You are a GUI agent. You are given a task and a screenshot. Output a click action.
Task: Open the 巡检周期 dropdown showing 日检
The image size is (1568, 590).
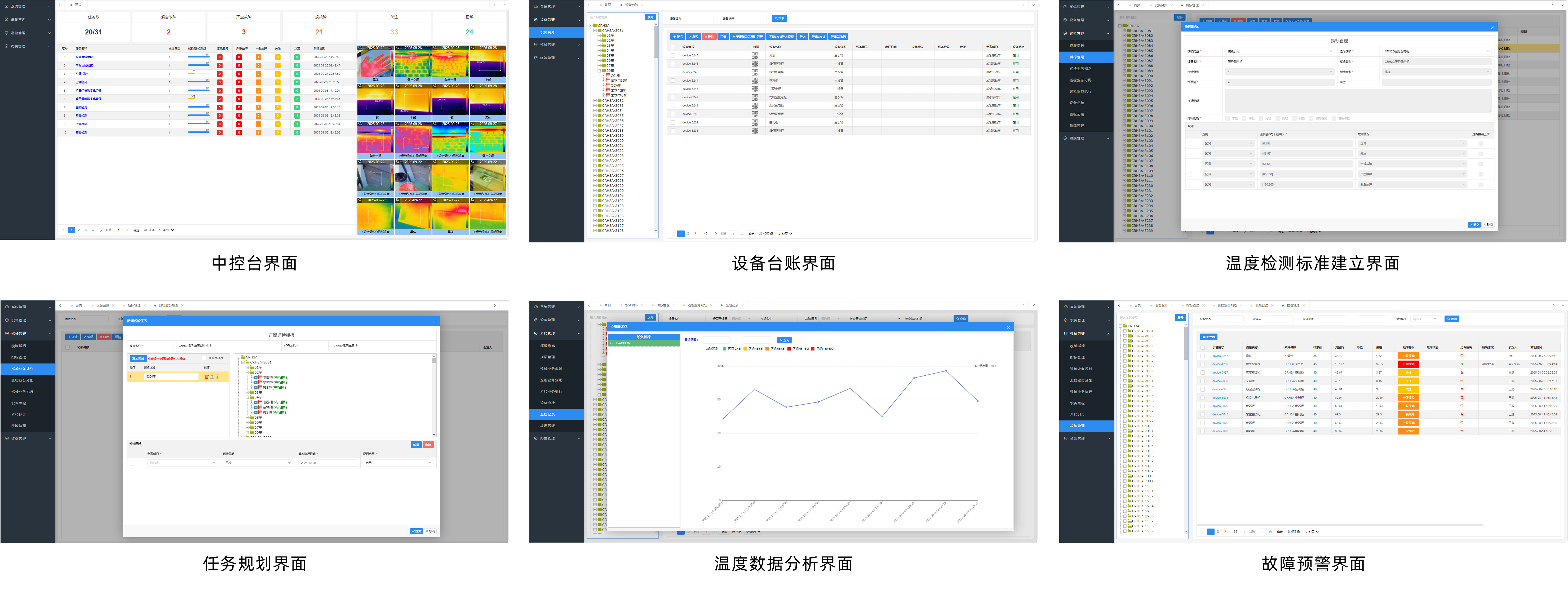pyautogui.click(x=258, y=463)
